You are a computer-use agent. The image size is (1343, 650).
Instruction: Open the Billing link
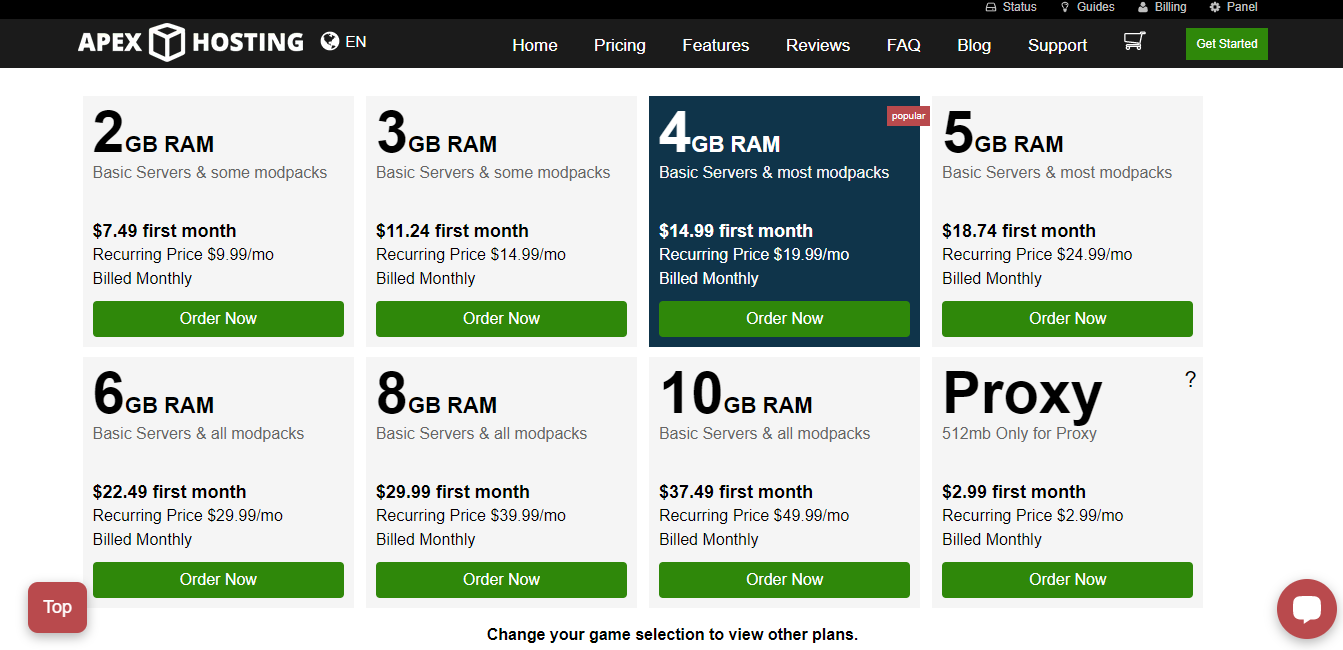pos(1170,7)
